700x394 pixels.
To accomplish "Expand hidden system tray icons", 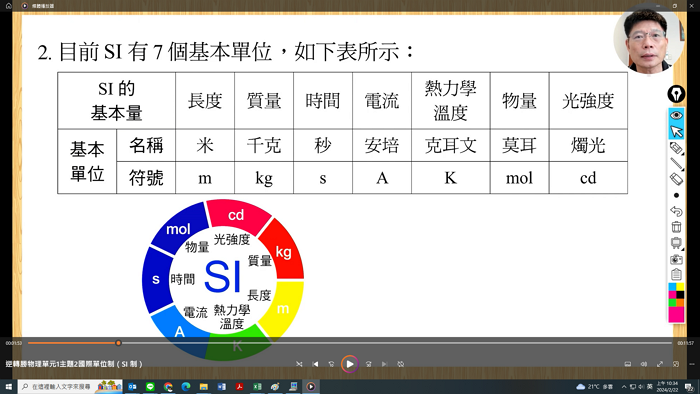I will tap(624, 386).
